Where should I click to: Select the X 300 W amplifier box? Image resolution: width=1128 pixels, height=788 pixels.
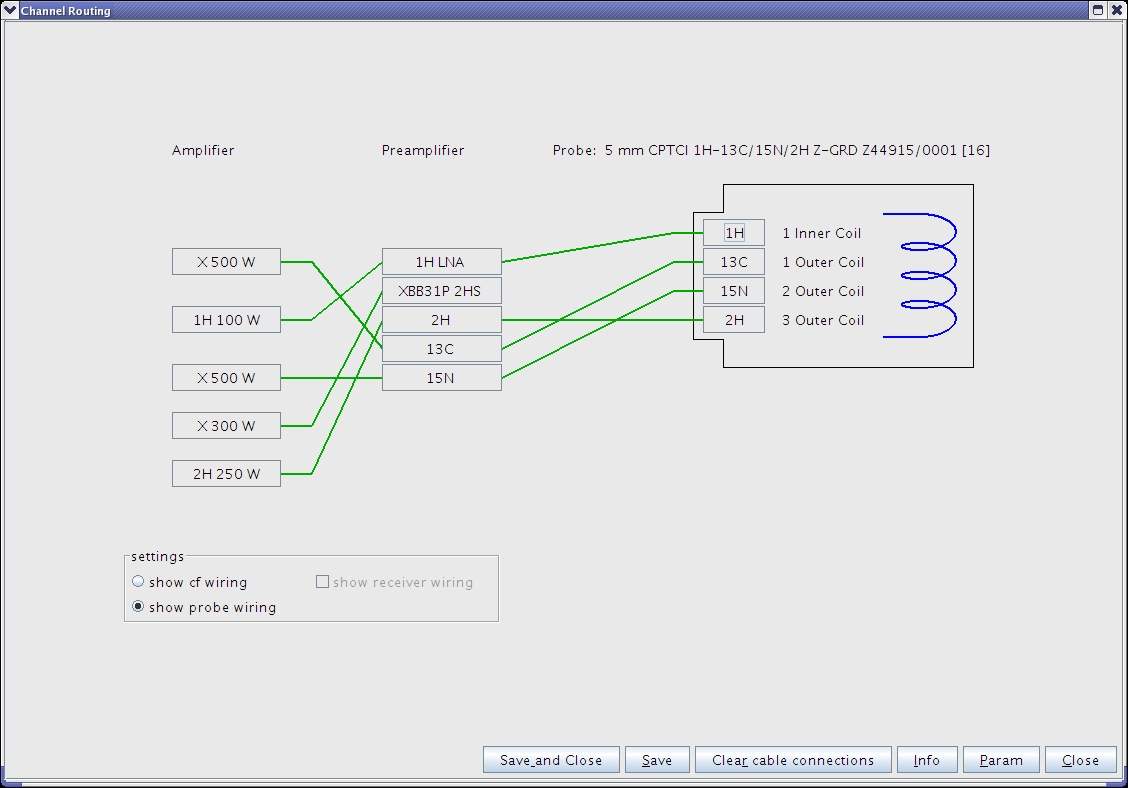coord(226,426)
